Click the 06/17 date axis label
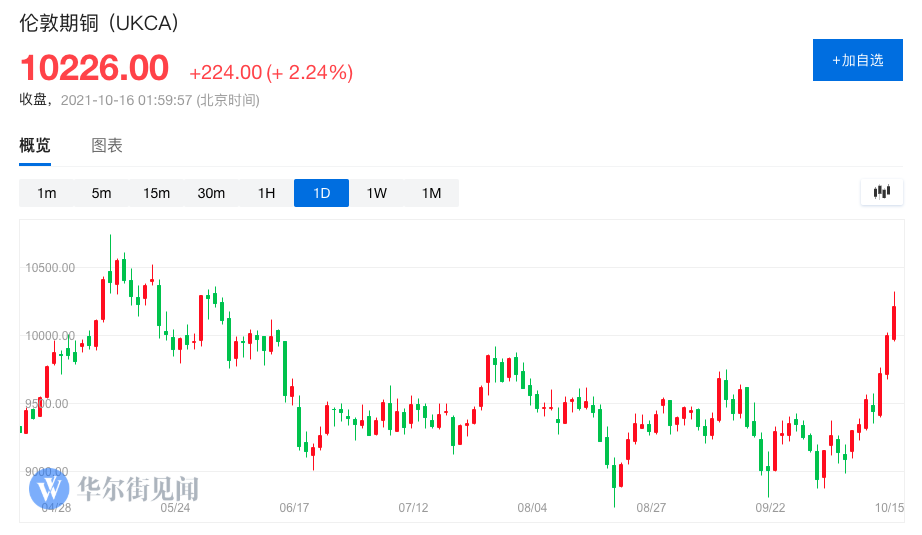Screen dimensions: 922x535 (294, 507)
